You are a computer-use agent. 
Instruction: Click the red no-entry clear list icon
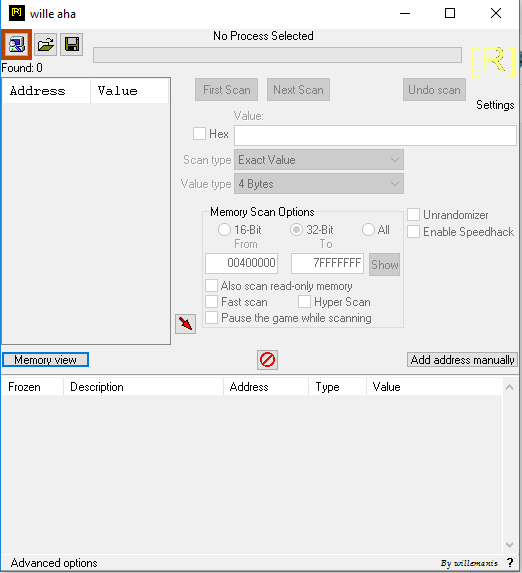pos(267,360)
